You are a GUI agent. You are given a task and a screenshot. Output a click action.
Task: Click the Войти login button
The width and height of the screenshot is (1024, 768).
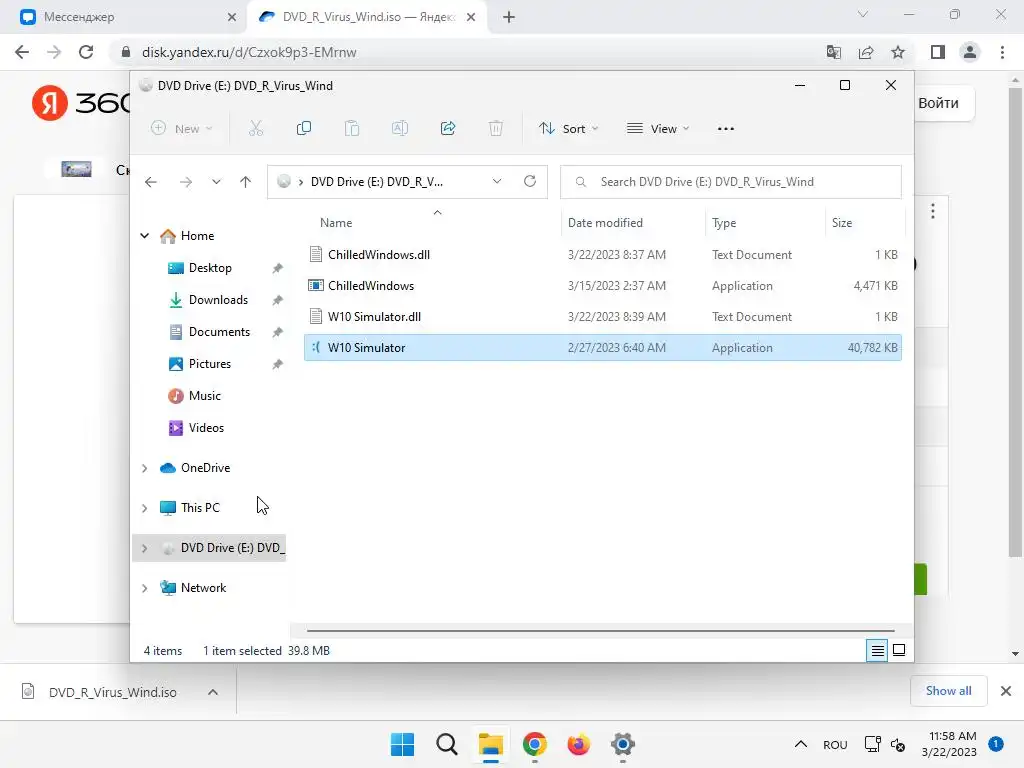pos(938,103)
